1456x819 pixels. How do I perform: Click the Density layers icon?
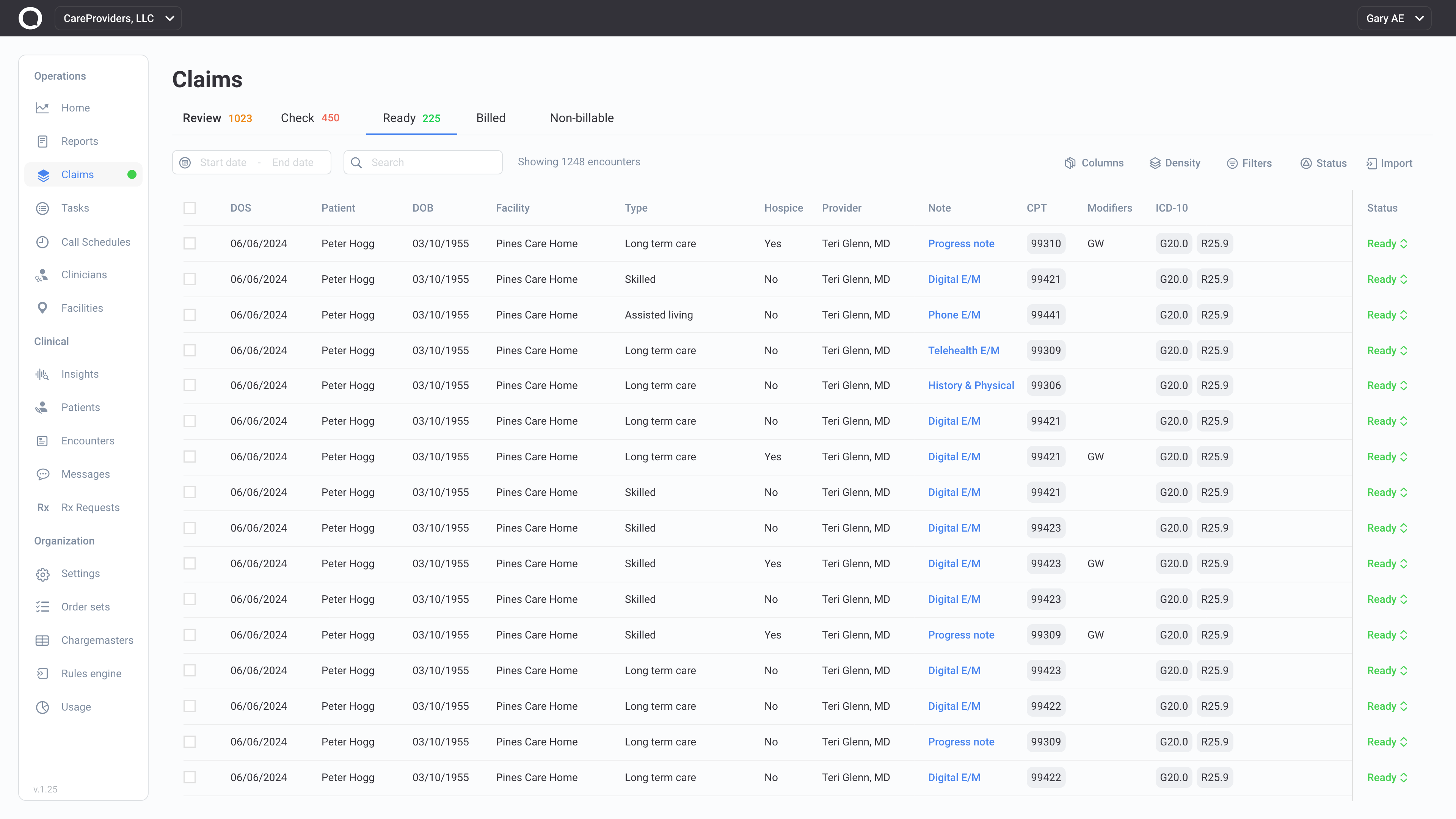pos(1155,163)
